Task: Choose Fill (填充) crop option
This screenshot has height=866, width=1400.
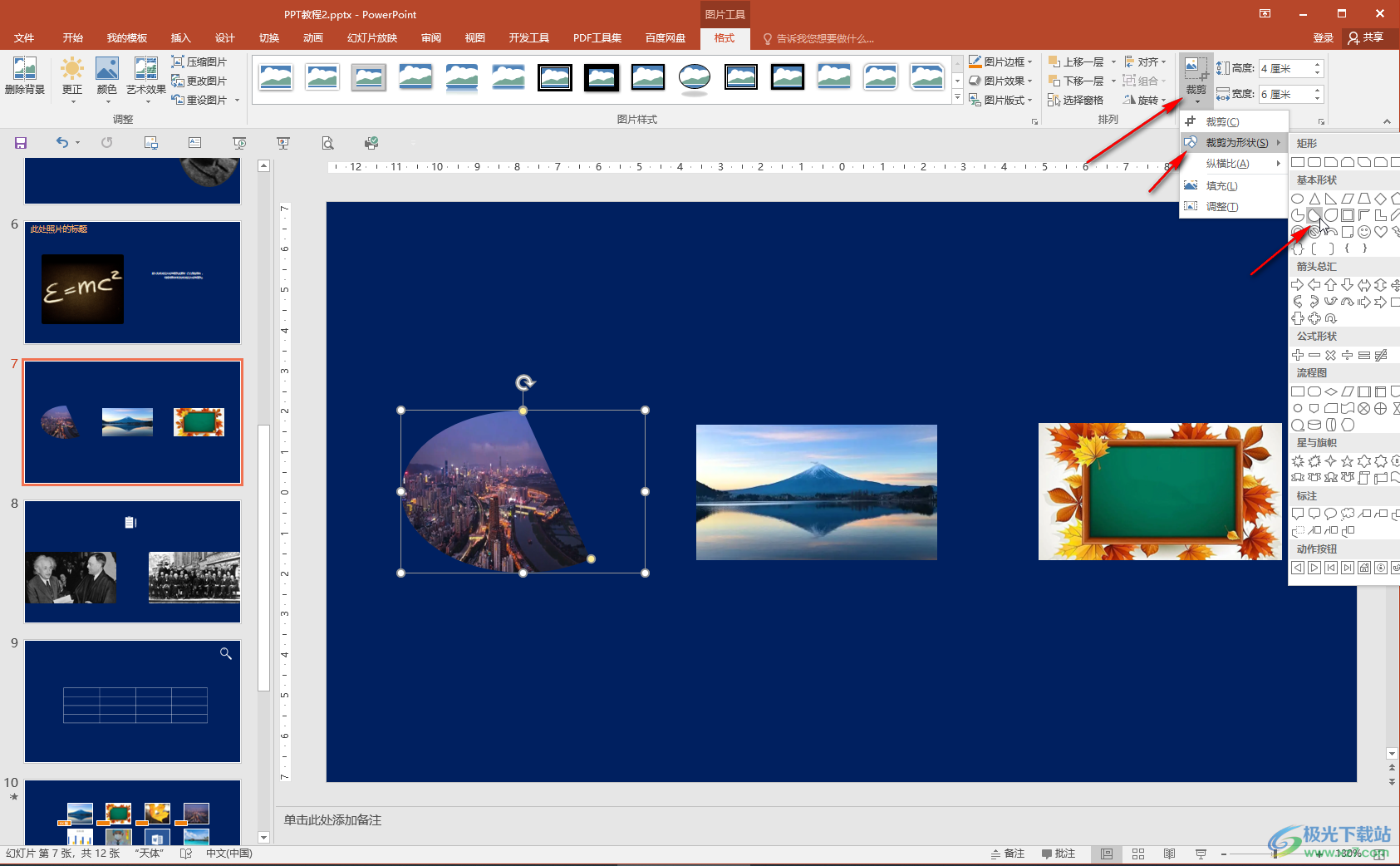Action: click(1234, 185)
